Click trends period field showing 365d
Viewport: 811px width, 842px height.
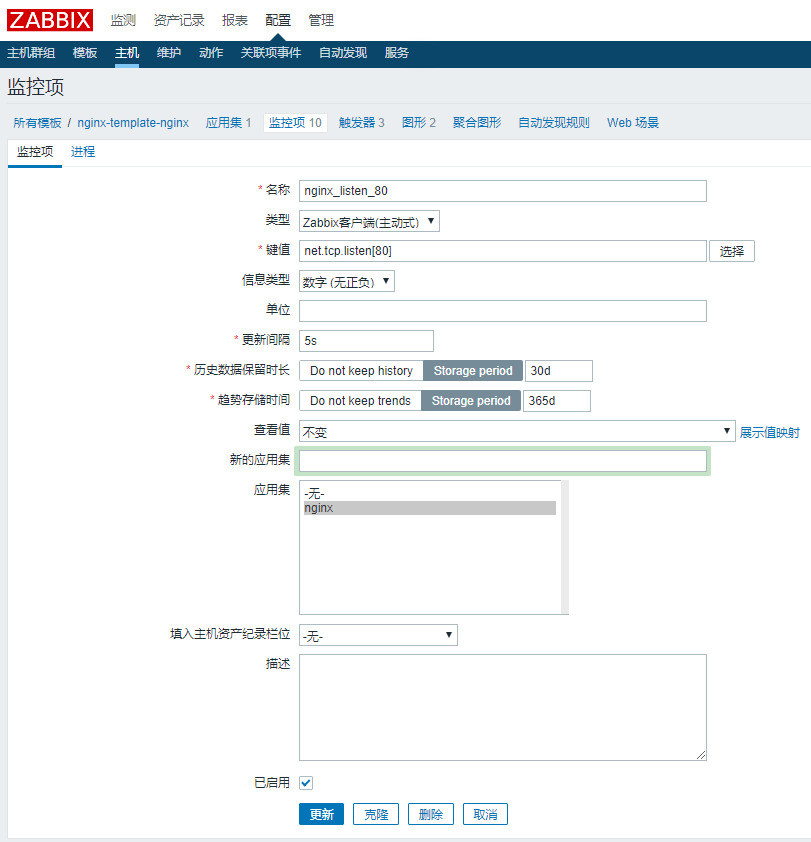coord(557,401)
